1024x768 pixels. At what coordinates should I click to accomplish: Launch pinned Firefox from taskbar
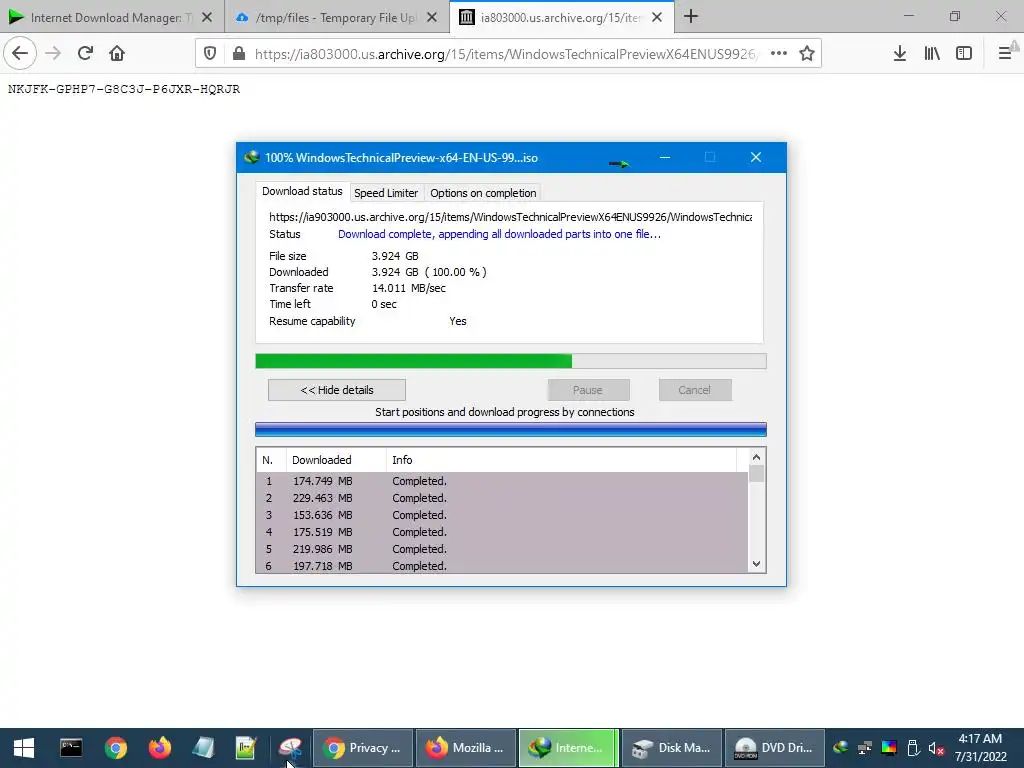(159, 748)
